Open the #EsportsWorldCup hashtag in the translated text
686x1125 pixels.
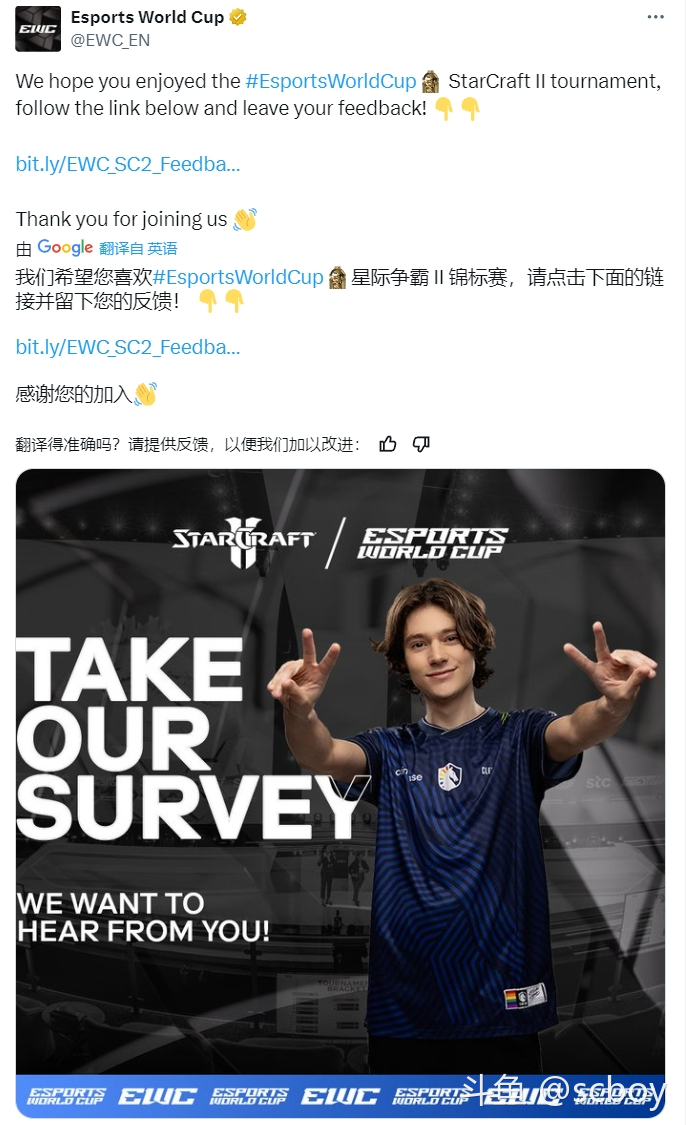point(238,277)
